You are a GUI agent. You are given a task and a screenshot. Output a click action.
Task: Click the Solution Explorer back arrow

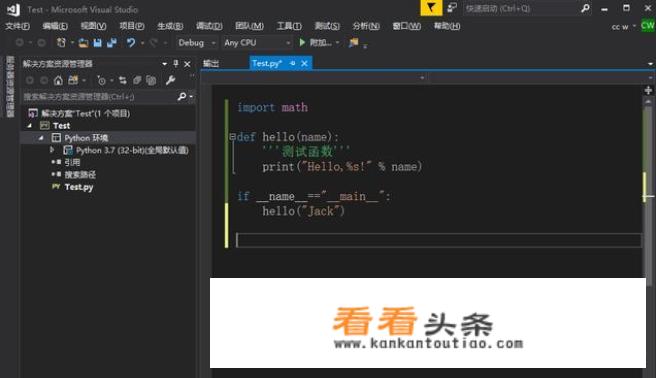coord(30,80)
